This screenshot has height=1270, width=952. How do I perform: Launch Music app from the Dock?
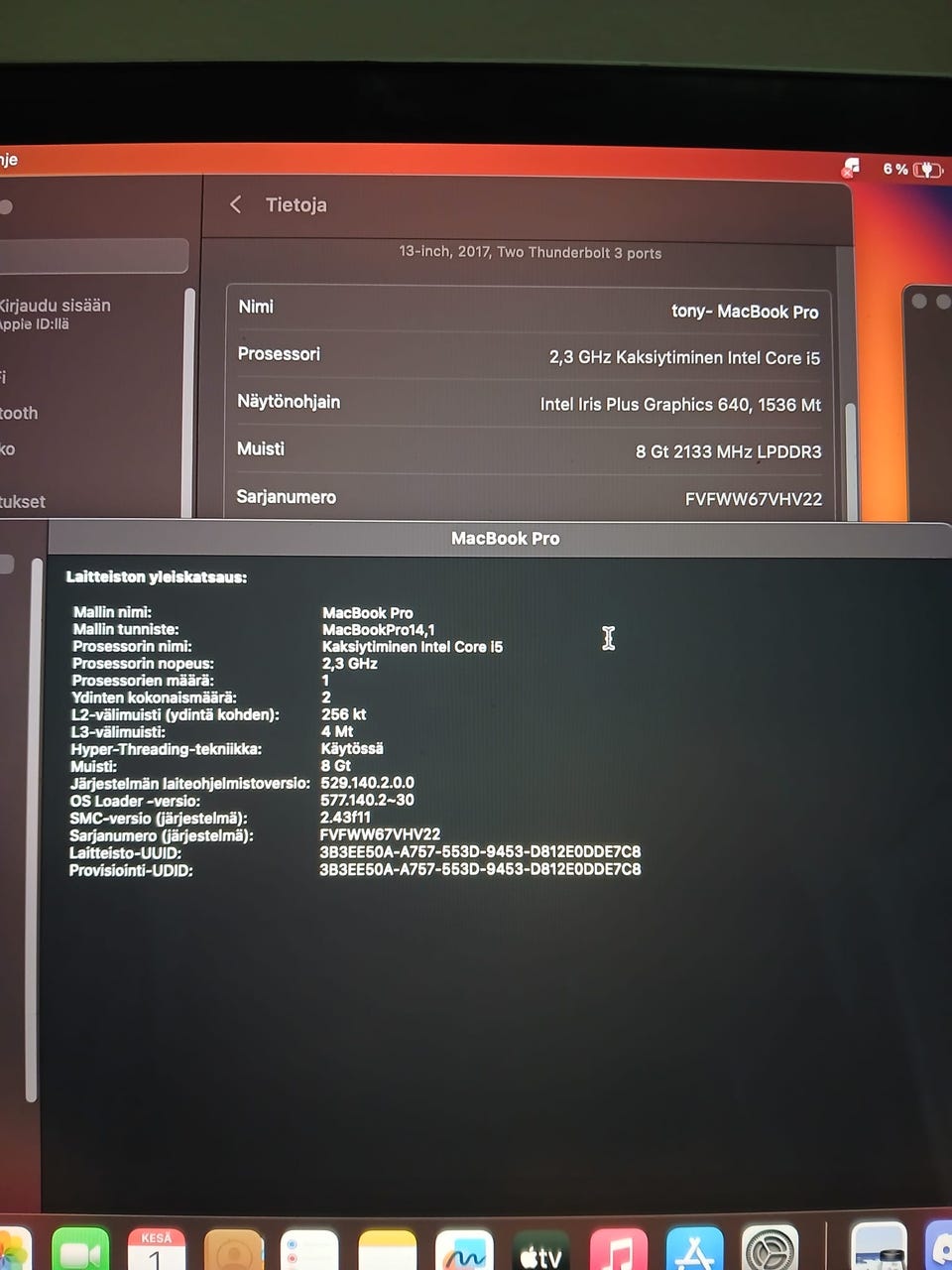(619, 1249)
